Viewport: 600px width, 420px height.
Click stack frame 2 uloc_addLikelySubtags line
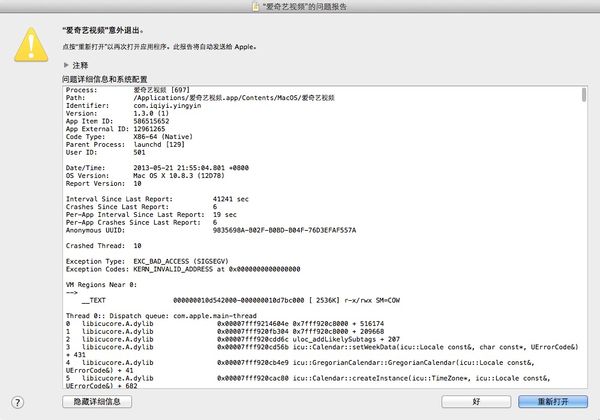click(x=233, y=339)
